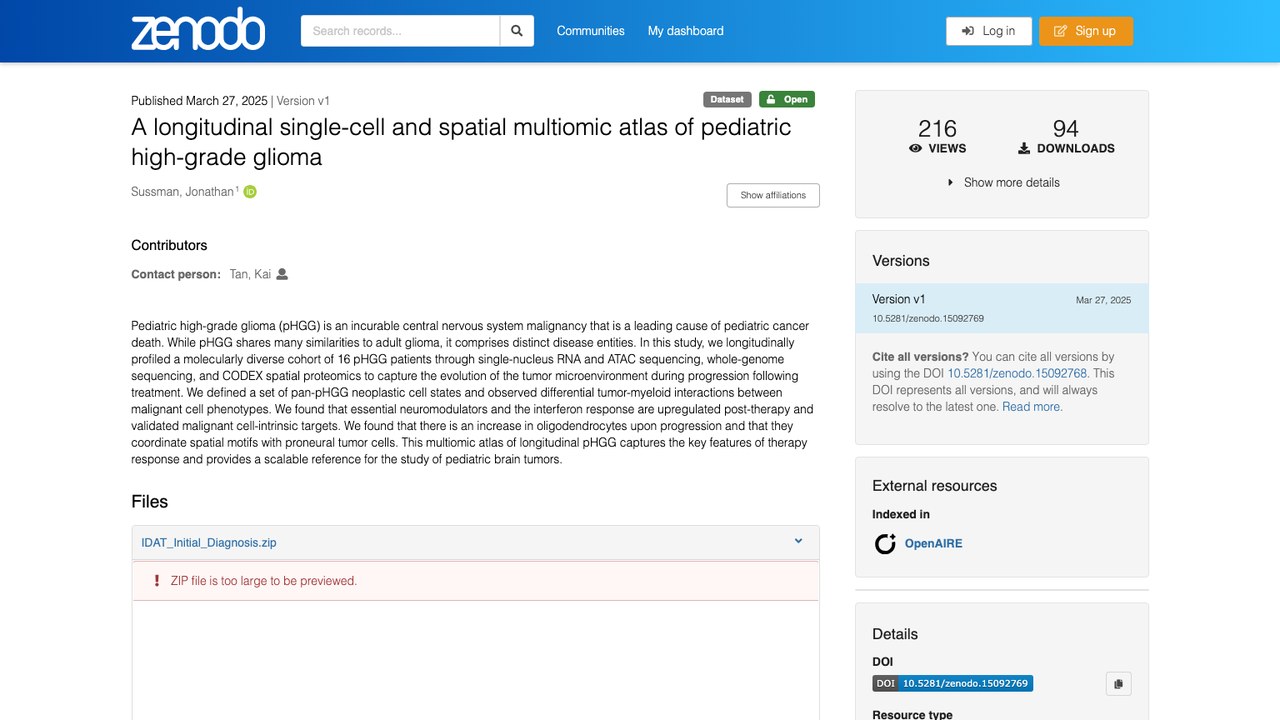Image resolution: width=1280 pixels, height=720 pixels.
Task: Click the person icon beside Tan, Kai
Action: tap(282, 274)
